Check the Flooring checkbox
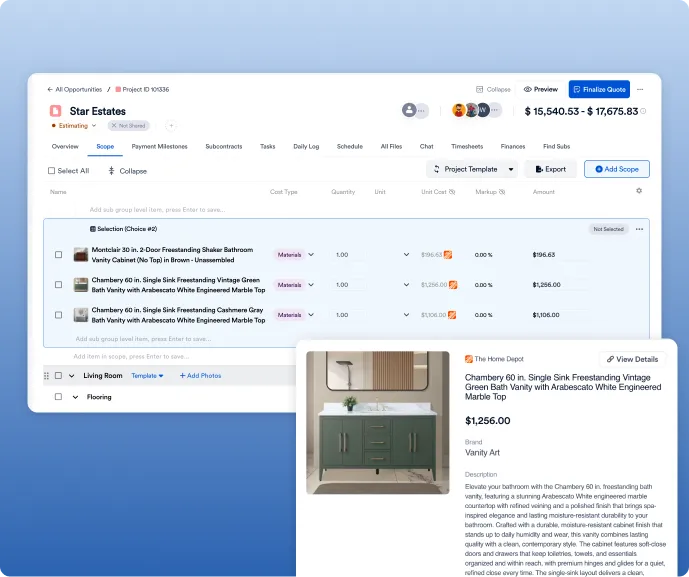Screen dimensions: 689x577 [x=58, y=397]
